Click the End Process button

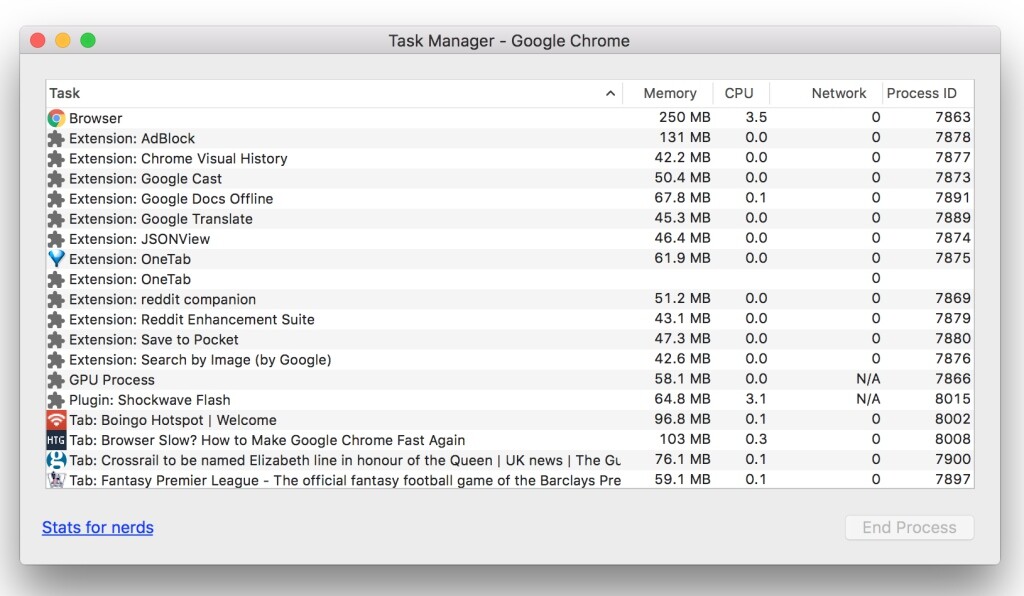point(909,527)
